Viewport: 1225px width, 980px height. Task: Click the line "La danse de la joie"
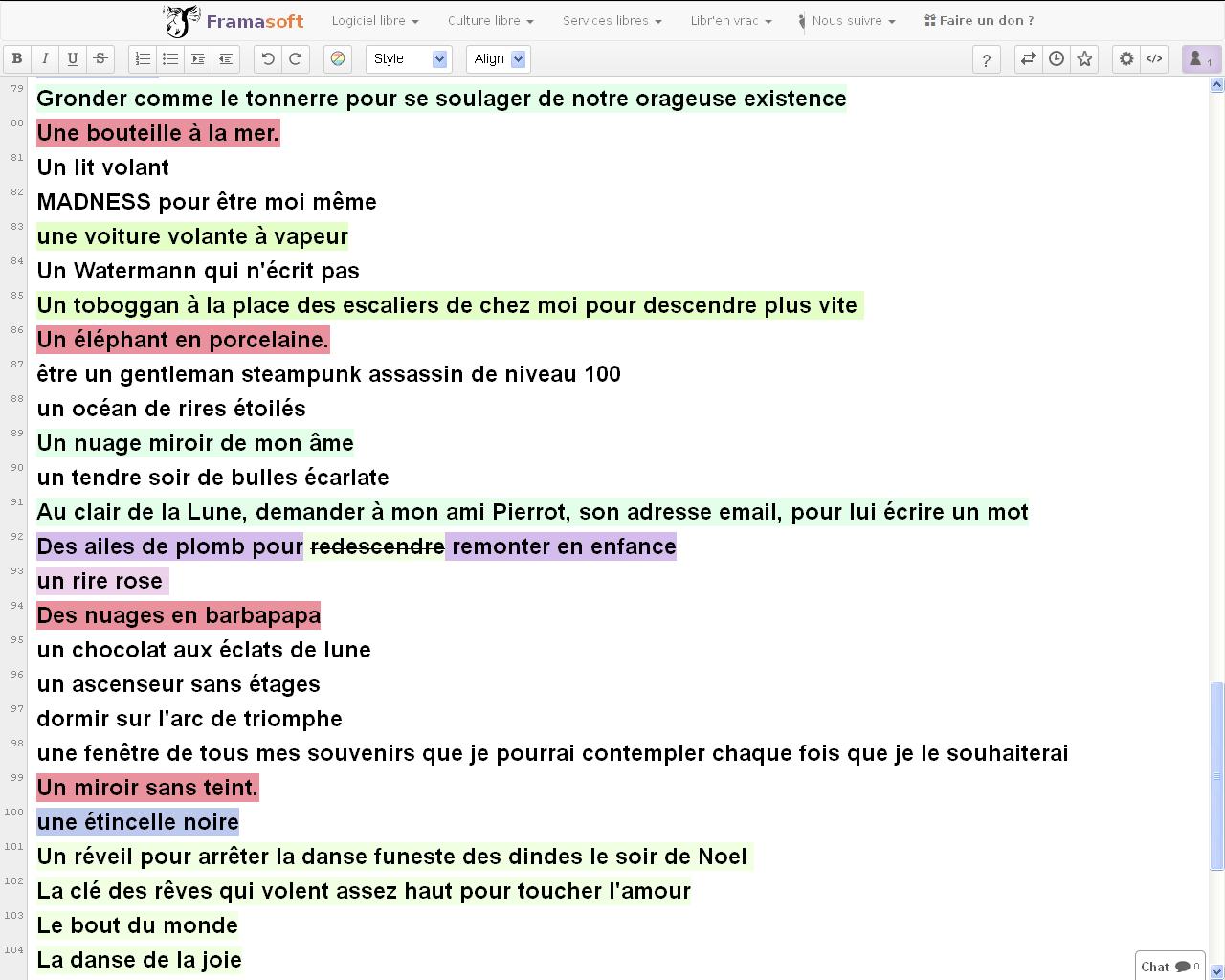click(140, 960)
